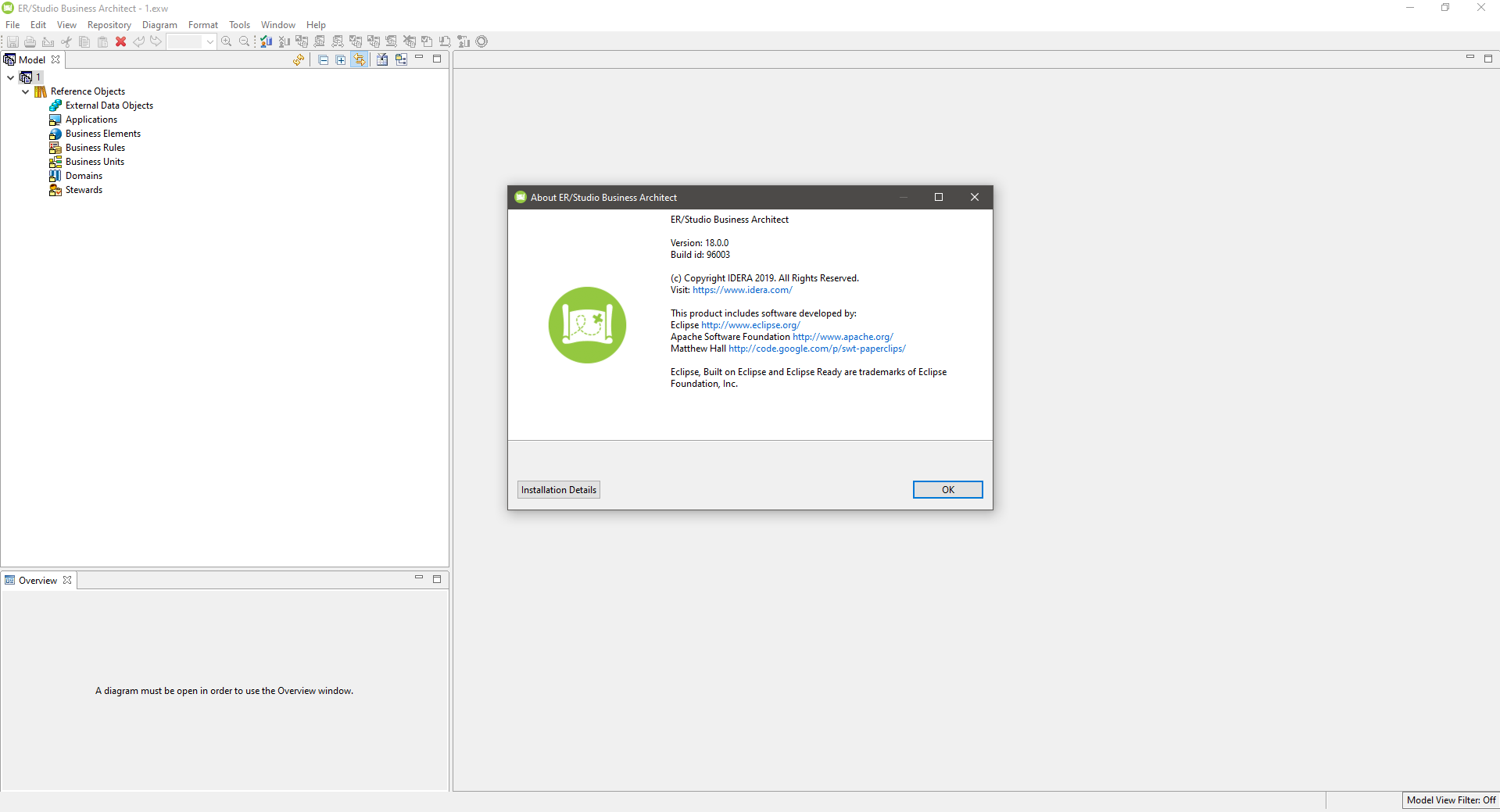The image size is (1500, 812).
Task: Select Domains in the model tree
Action: [x=84, y=176]
